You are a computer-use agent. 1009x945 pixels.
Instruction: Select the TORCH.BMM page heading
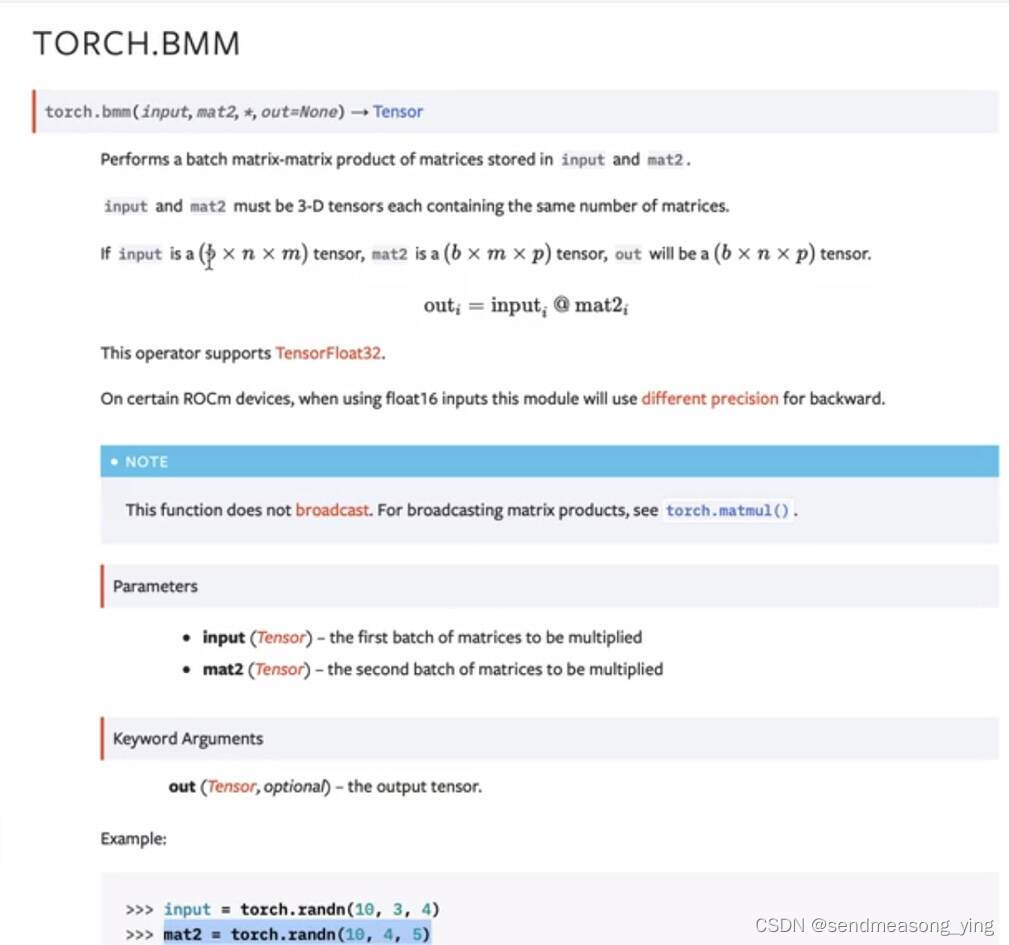pyautogui.click(x=137, y=42)
